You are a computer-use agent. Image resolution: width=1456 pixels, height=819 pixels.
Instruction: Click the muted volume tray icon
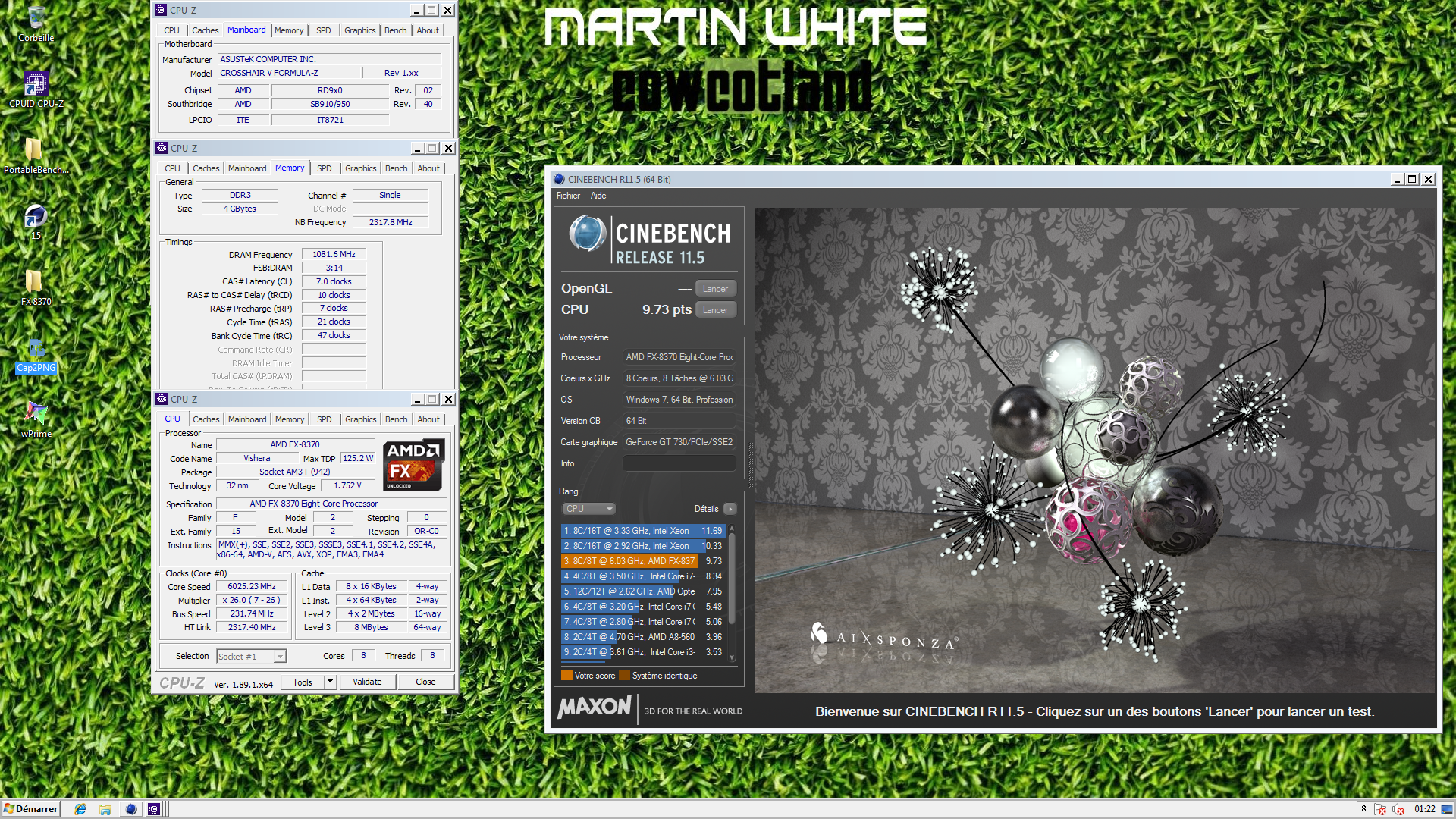pos(1398,809)
